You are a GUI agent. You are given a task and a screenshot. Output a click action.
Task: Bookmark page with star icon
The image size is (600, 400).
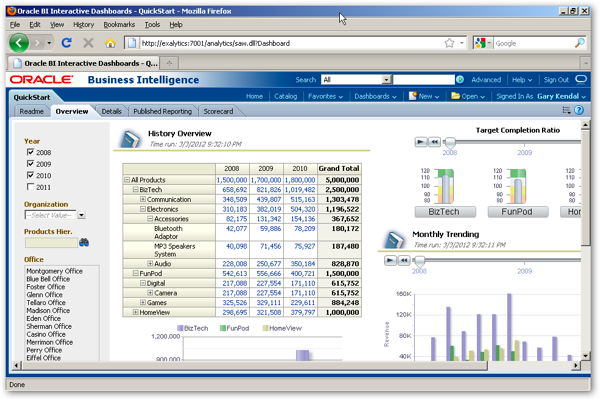(449, 43)
